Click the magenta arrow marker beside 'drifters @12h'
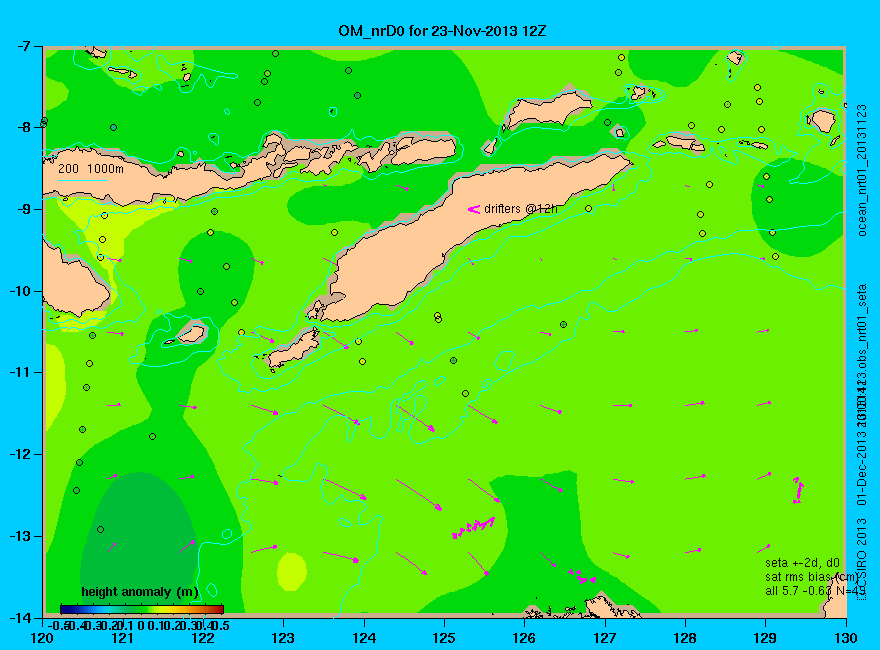Screen dimensions: 880x650 474,209
